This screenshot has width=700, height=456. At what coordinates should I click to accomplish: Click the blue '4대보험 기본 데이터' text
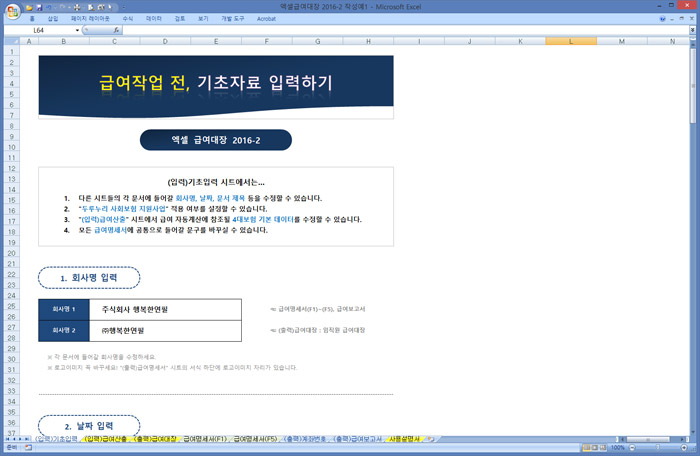click(x=263, y=220)
